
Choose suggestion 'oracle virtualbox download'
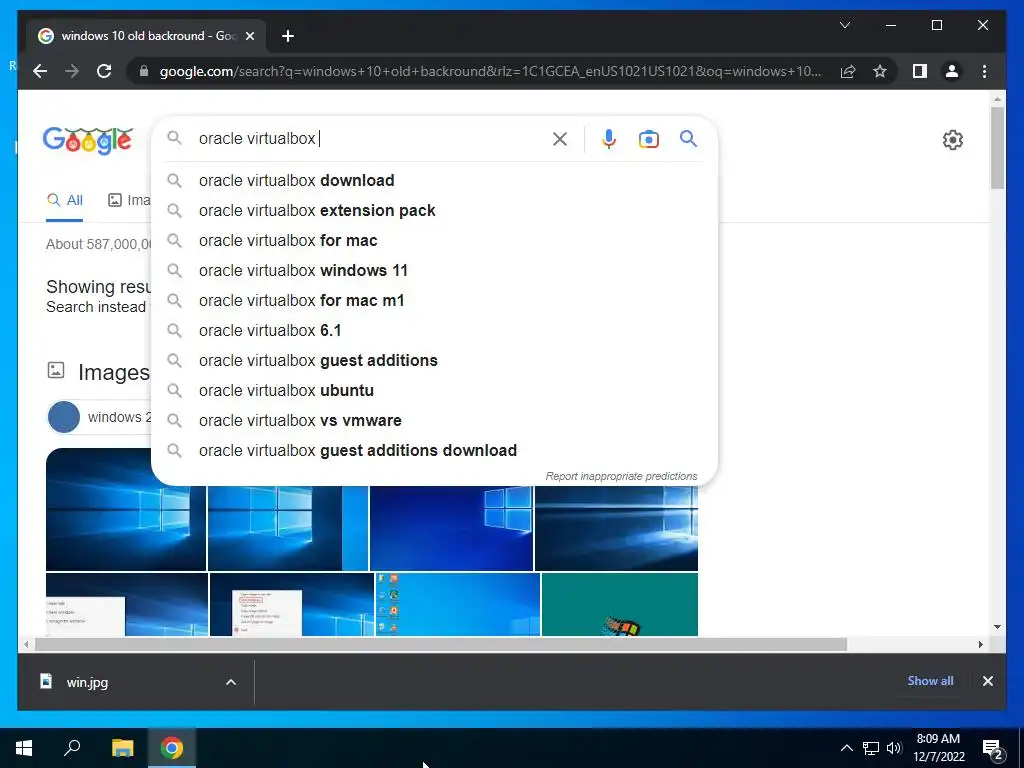coord(434,180)
